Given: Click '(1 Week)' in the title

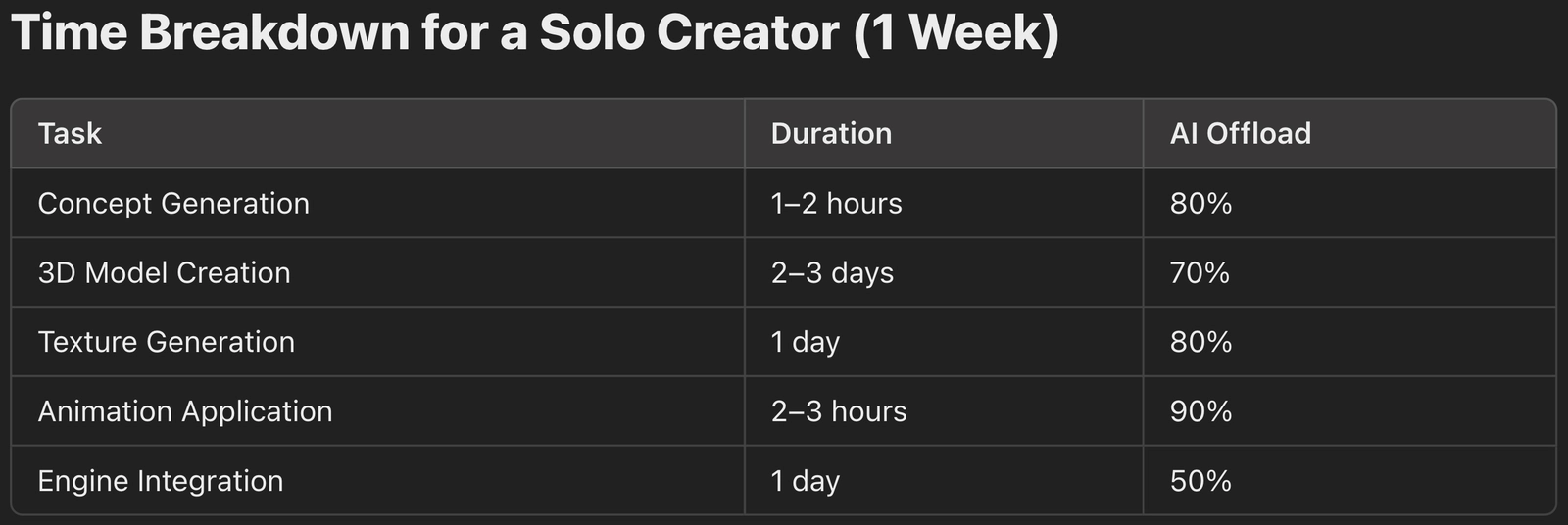Looking at the screenshot, I should (955, 32).
